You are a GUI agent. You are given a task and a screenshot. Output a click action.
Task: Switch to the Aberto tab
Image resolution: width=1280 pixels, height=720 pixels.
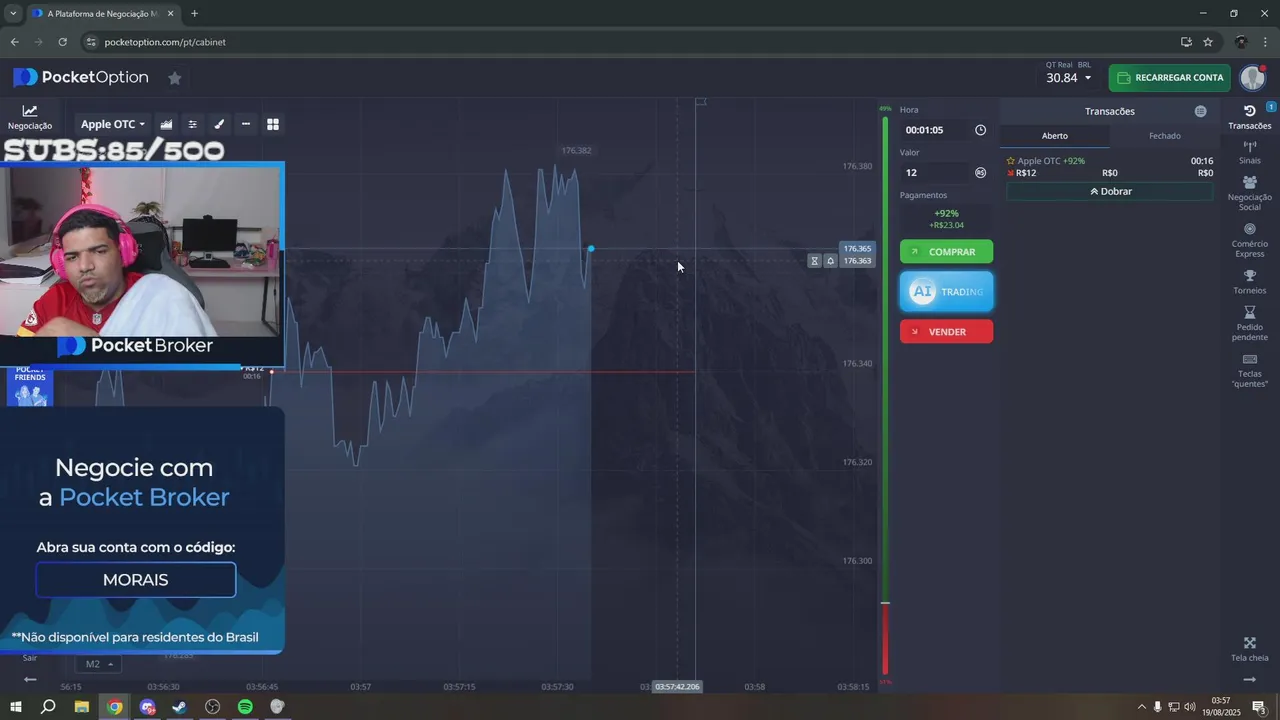coord(1055,136)
